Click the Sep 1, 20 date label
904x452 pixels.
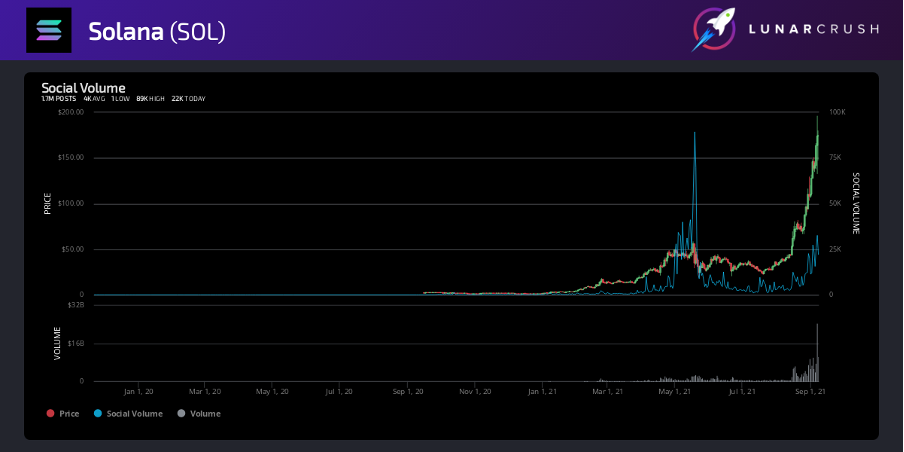(408, 392)
